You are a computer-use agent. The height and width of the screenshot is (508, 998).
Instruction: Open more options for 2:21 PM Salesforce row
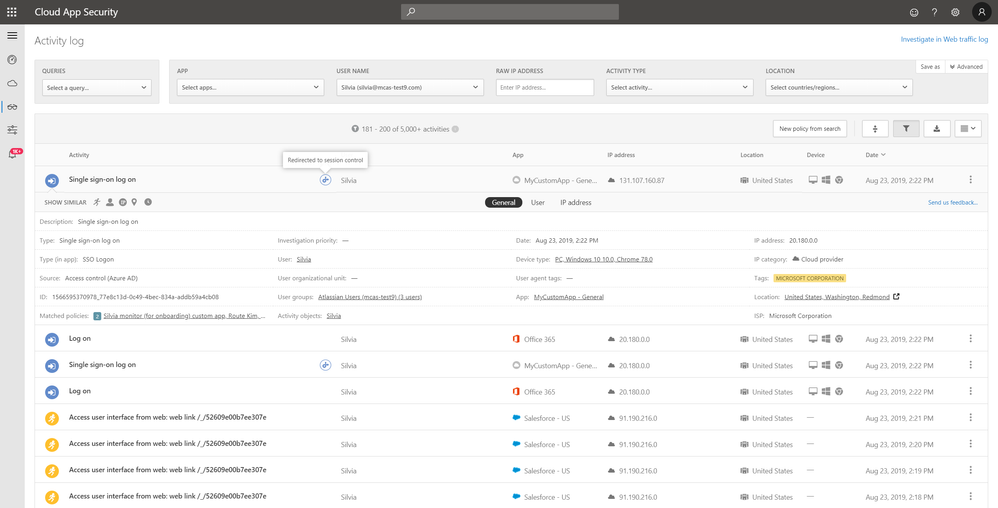point(971,418)
